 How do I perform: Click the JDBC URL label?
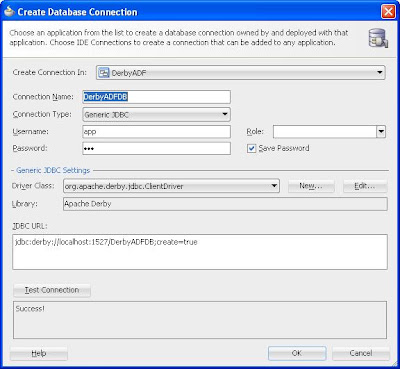[x=30, y=226]
